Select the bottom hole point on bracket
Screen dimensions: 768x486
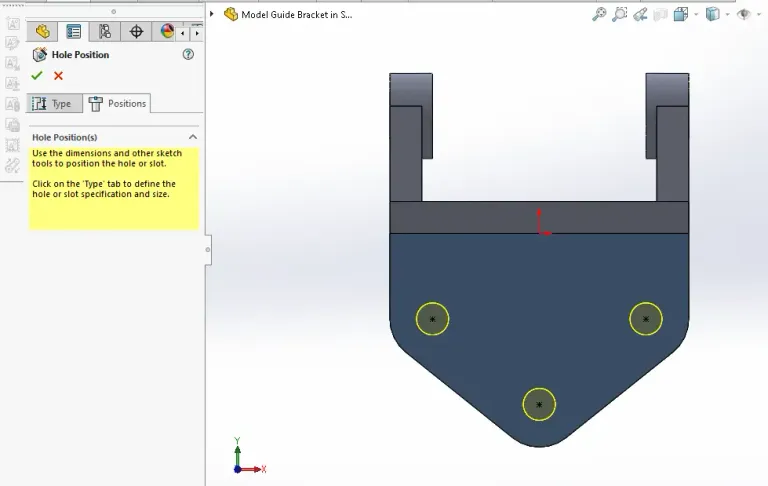tap(539, 405)
